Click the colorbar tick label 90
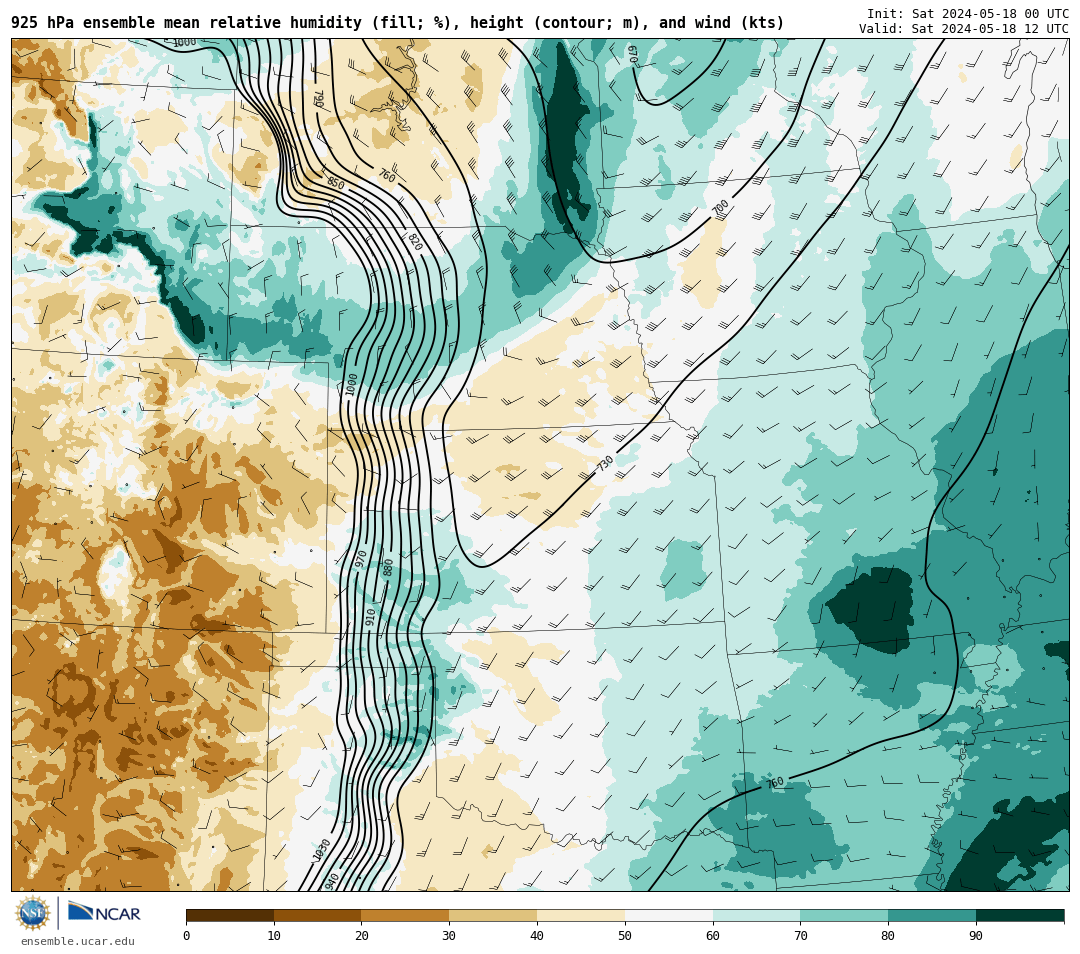This screenshot has height=954, width=1080. click(x=976, y=935)
